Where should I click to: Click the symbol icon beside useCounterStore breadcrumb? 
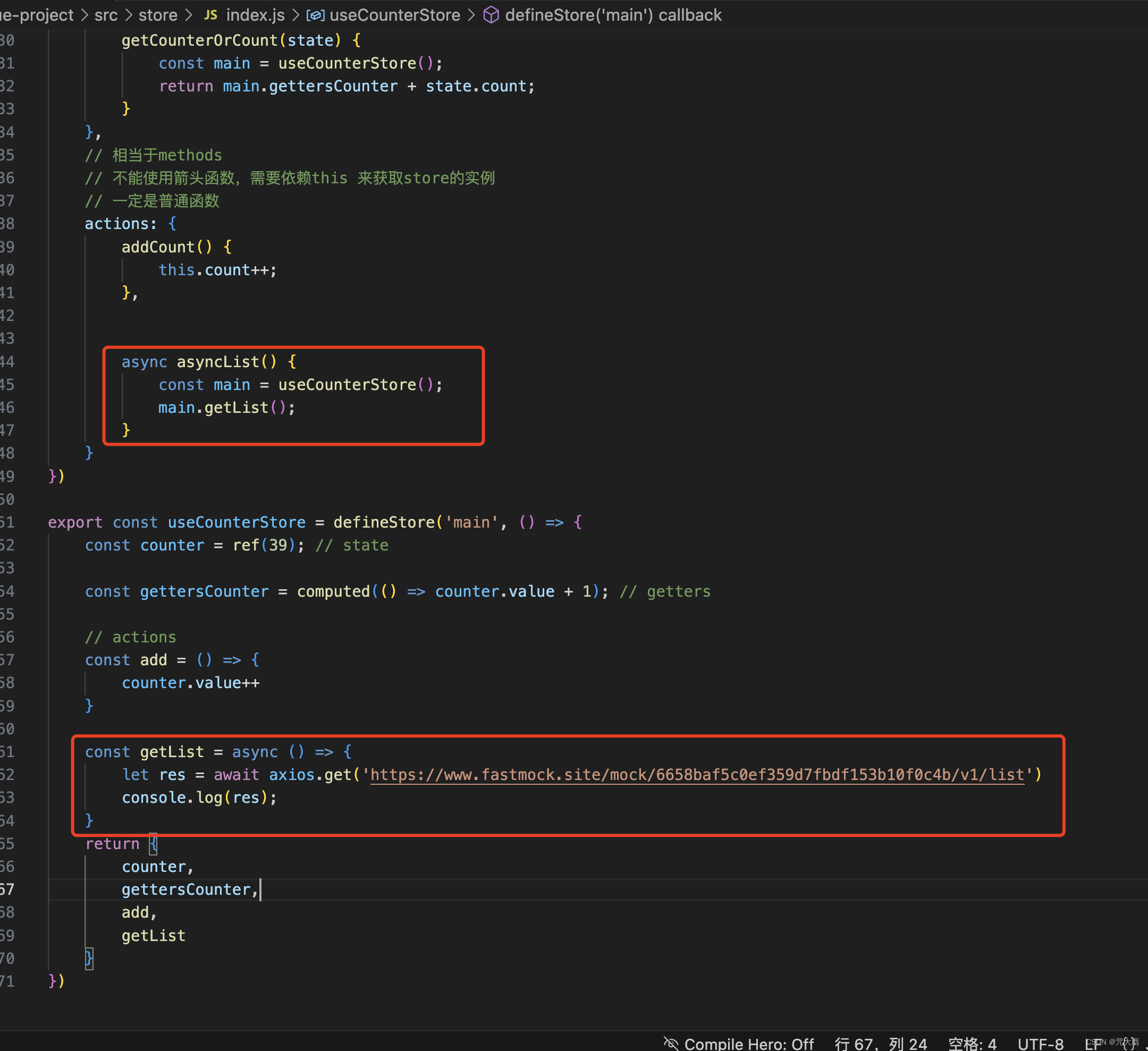pyautogui.click(x=317, y=15)
